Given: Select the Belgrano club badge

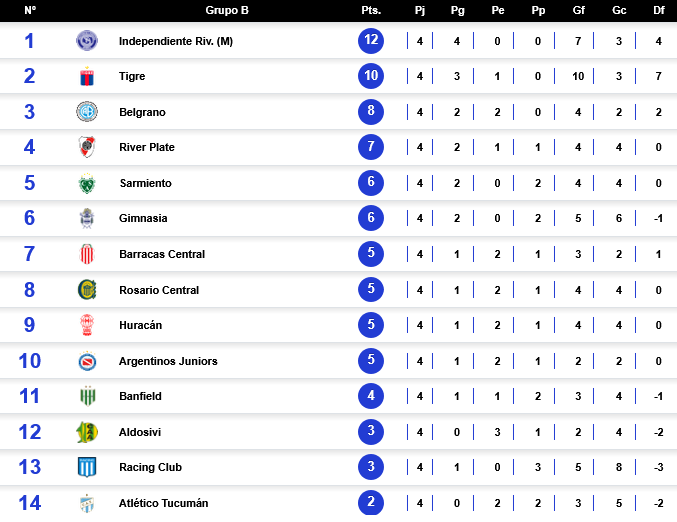Looking at the screenshot, I should pos(87,112).
